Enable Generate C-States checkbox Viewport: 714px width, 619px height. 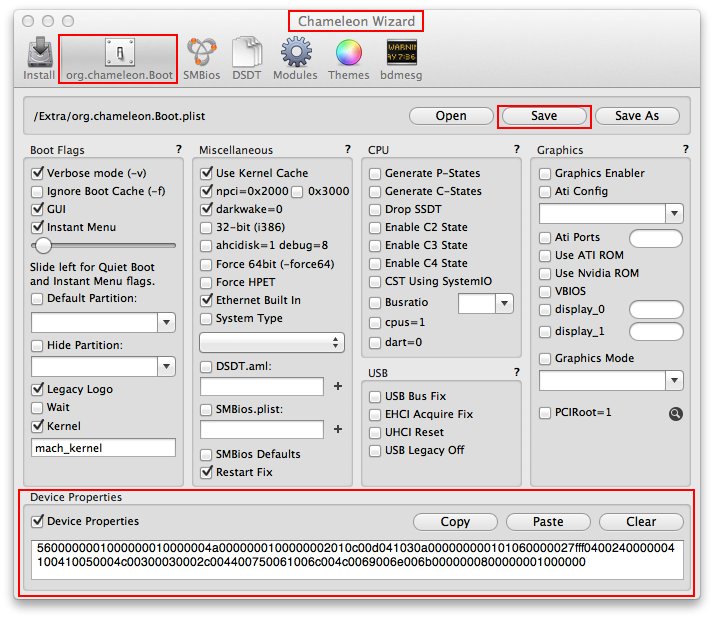[375, 192]
